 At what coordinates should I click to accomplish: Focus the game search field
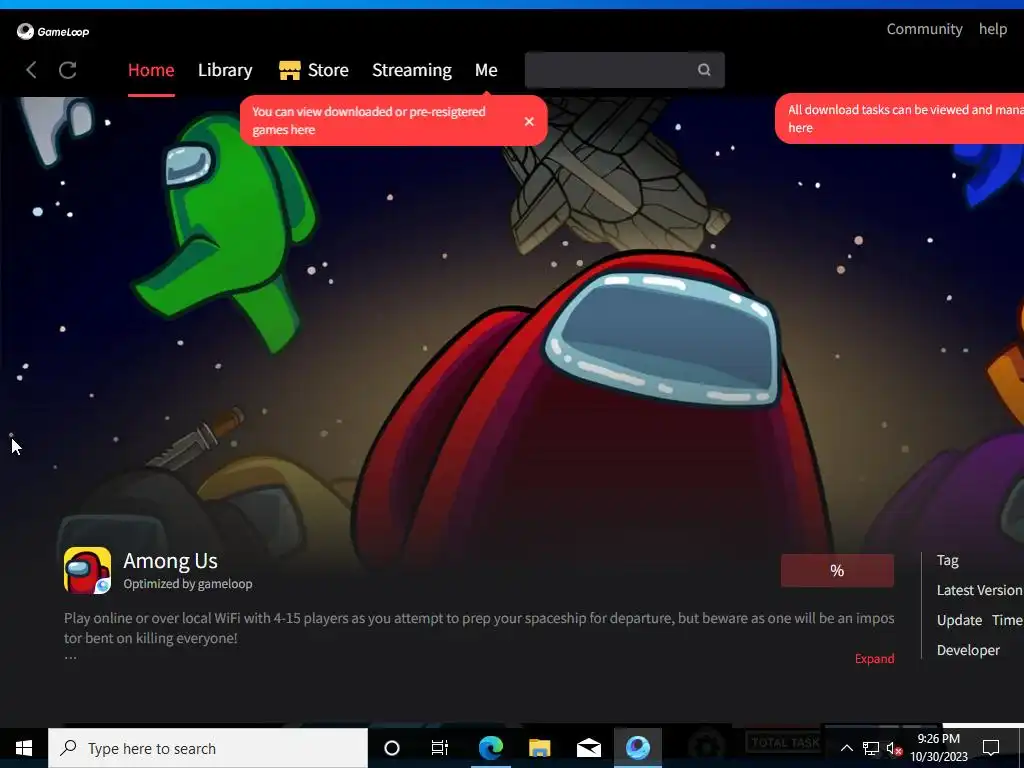(624, 70)
